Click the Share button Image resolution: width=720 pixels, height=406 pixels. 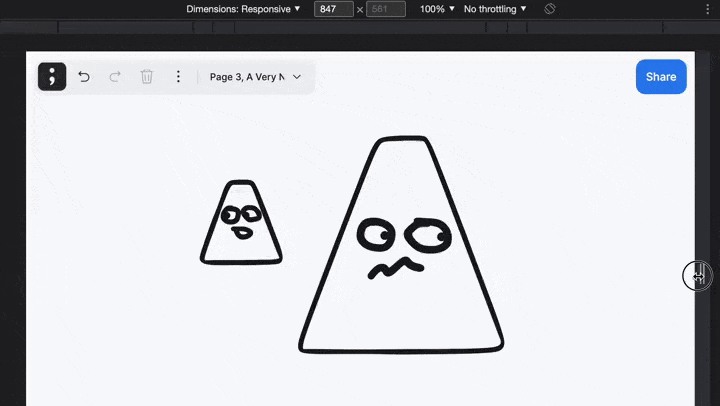point(661,77)
